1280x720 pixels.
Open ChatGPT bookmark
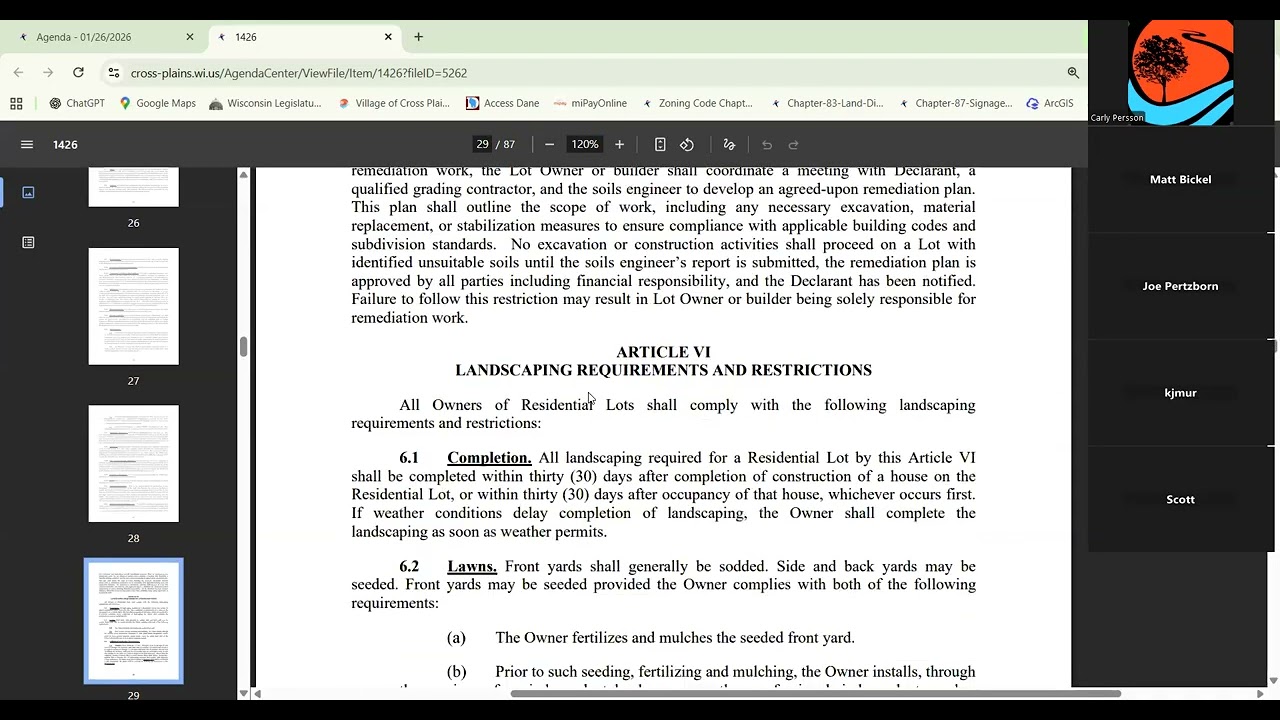77,103
